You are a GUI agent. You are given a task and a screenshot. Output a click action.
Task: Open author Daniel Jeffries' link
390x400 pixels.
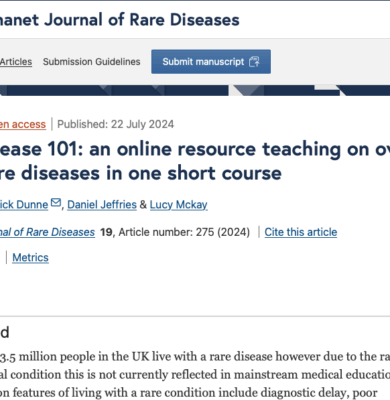pos(102,204)
